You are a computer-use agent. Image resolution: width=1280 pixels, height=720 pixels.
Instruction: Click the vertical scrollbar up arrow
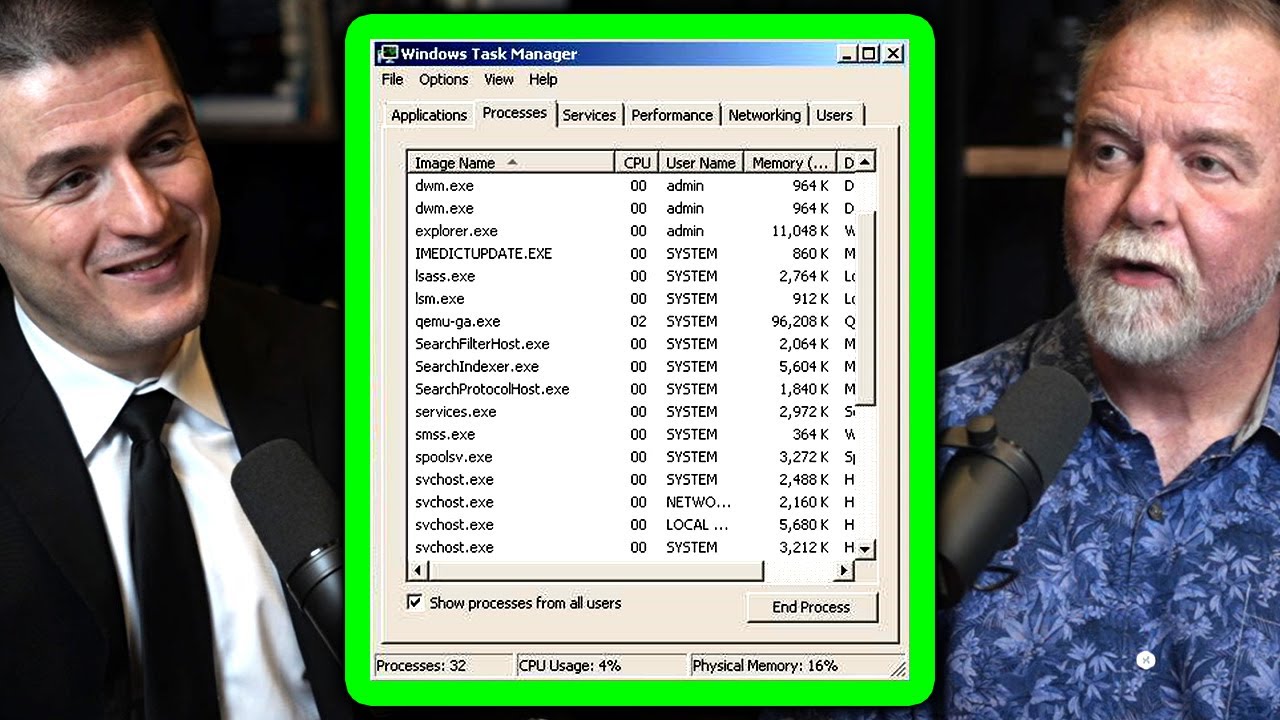866,162
